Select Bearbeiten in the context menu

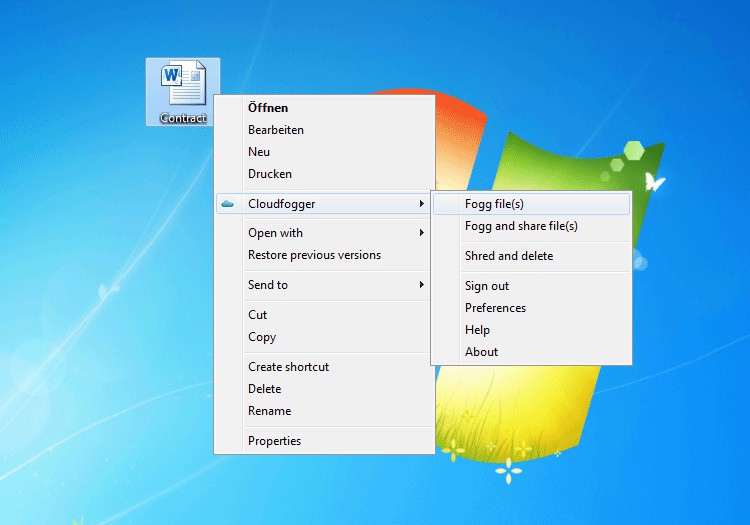(324, 130)
